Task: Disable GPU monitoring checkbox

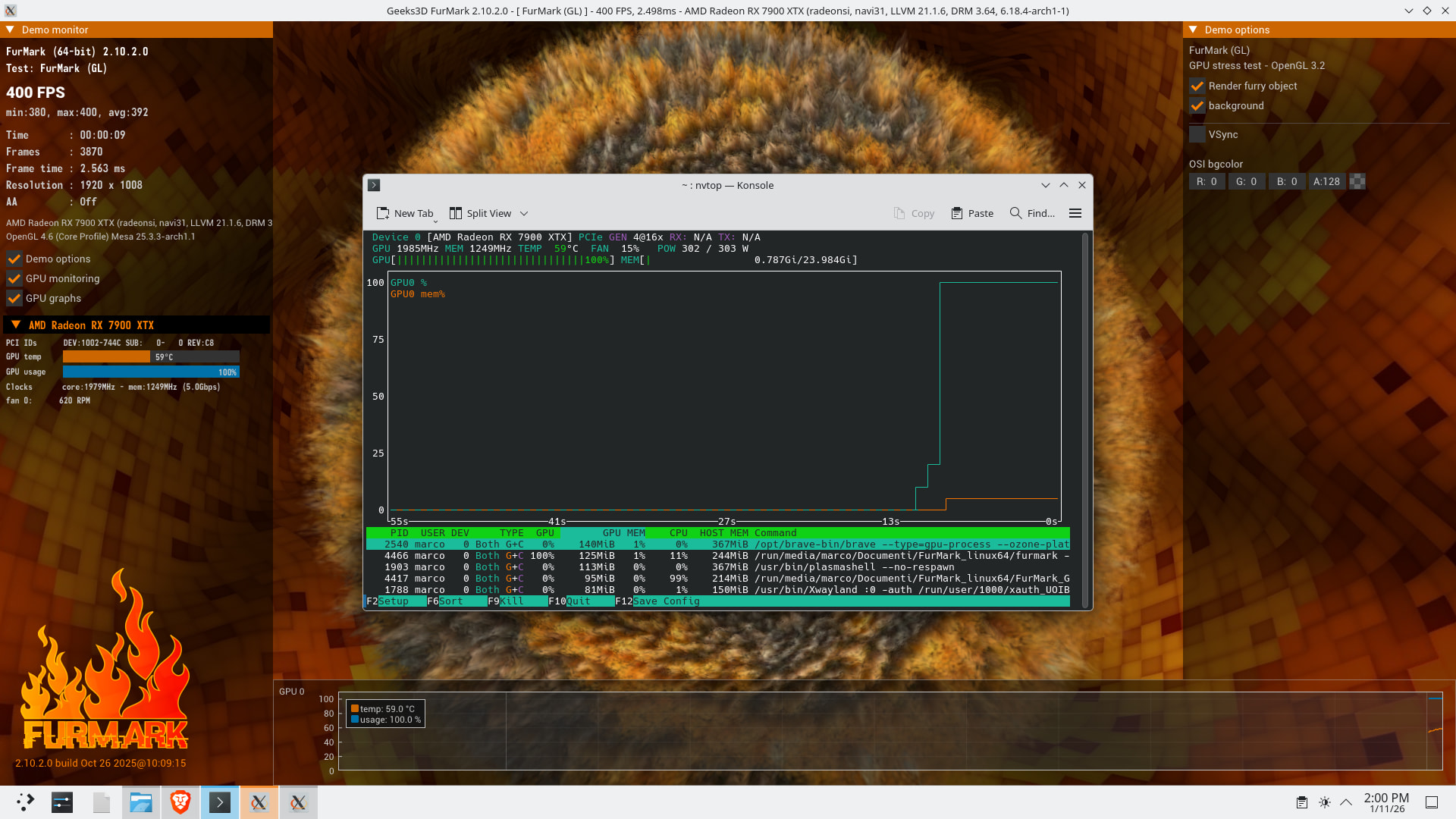Action: (x=14, y=278)
